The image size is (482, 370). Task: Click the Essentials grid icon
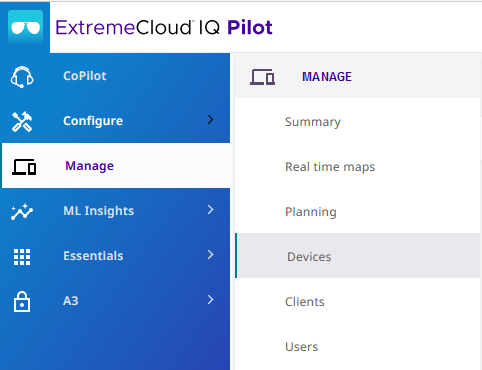tap(22, 257)
